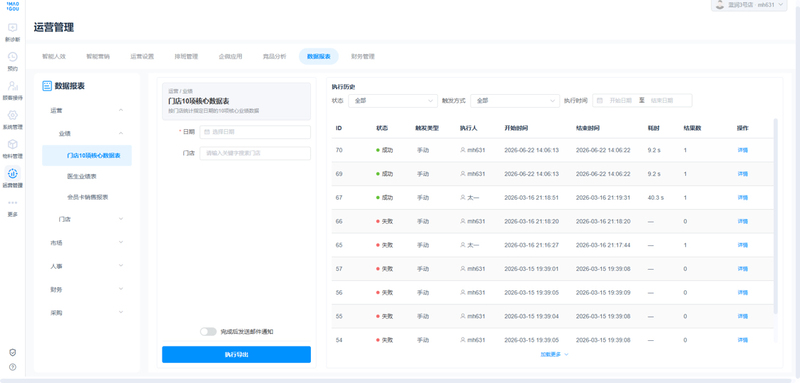The image size is (800, 383).
Task: Expand the 门店 tree section
Action: point(121,219)
